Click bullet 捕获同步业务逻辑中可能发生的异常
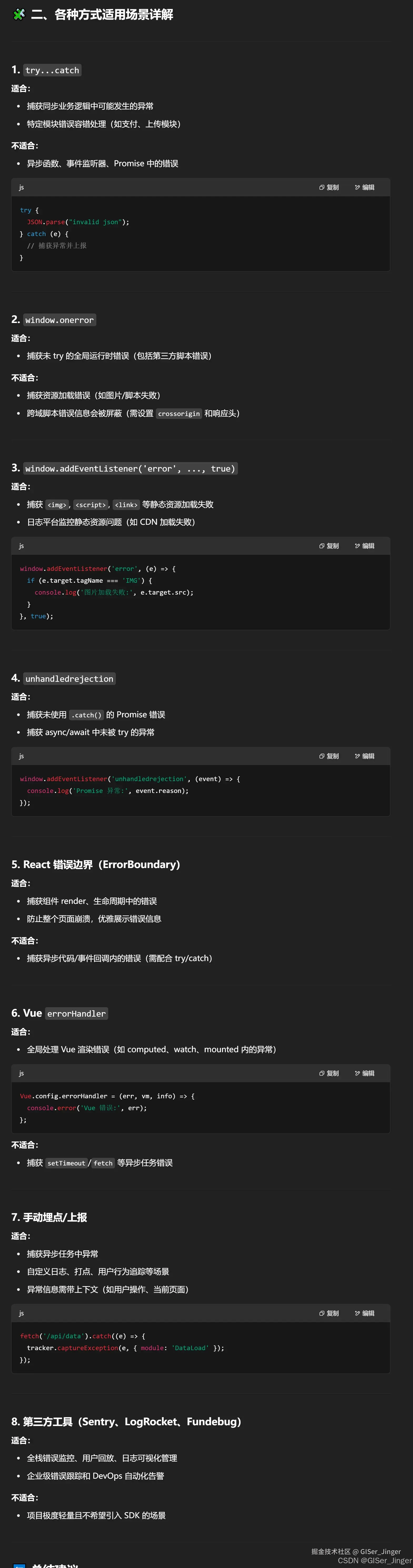This screenshot has width=413, height=1568. 90,106
